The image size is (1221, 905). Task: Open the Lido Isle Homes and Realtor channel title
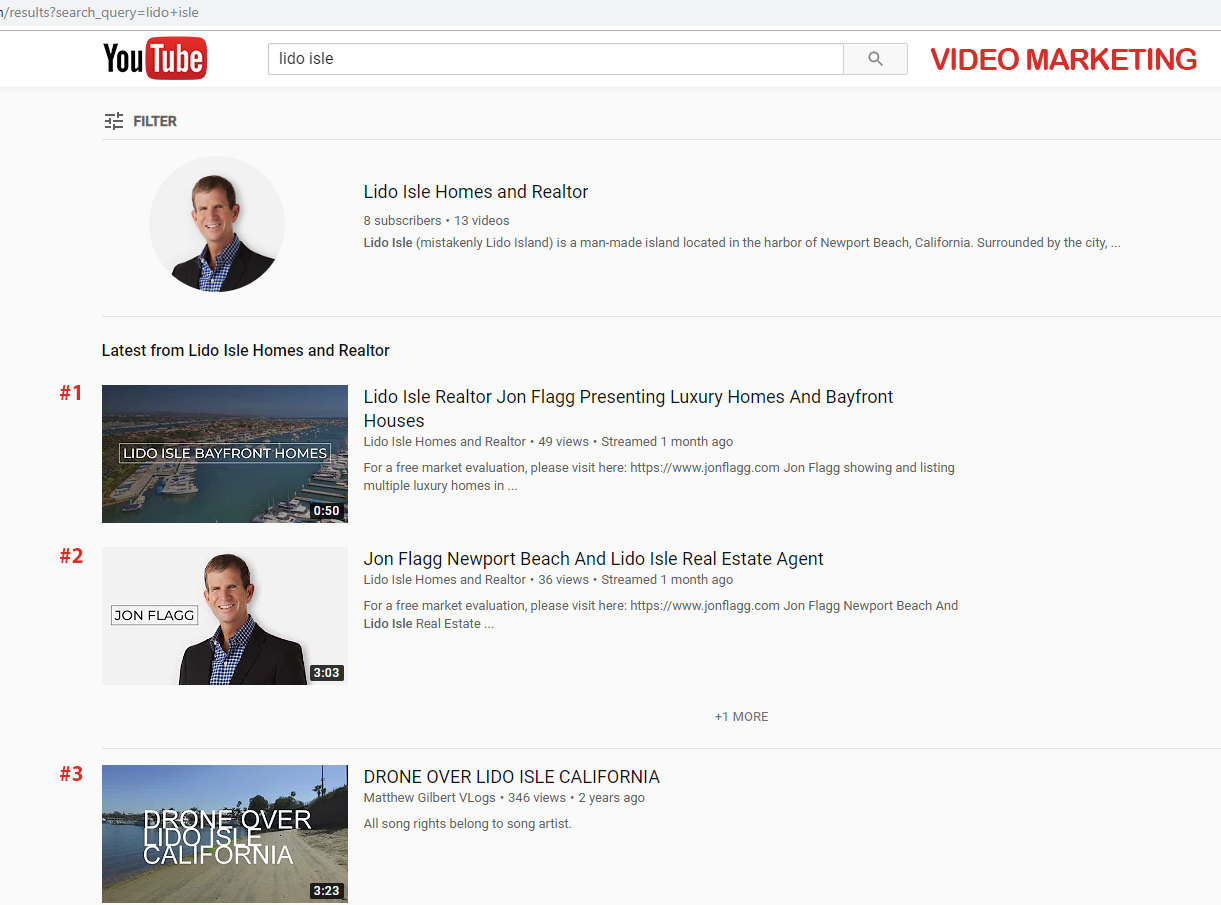point(475,192)
